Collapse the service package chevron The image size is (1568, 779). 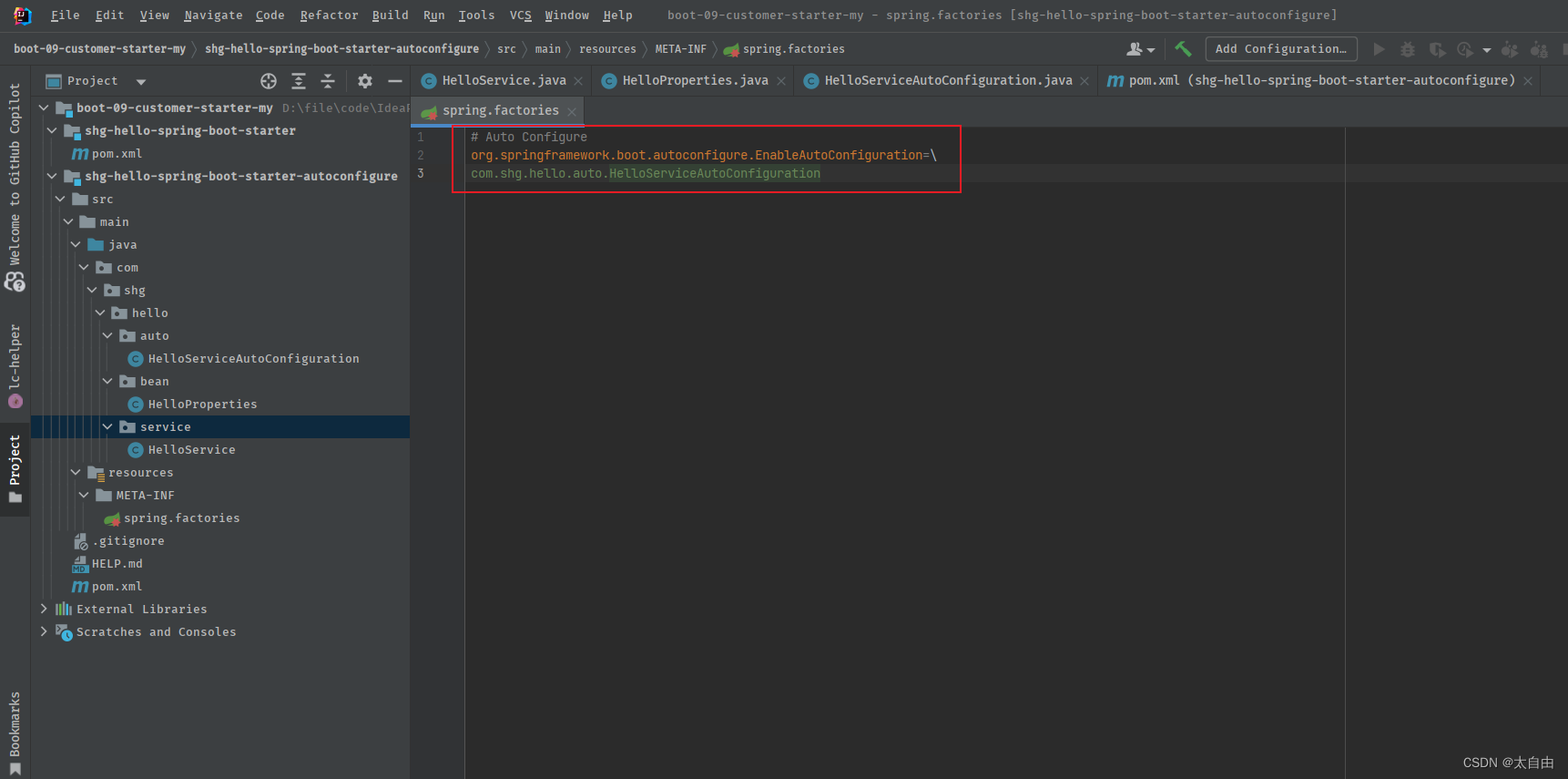tap(107, 426)
